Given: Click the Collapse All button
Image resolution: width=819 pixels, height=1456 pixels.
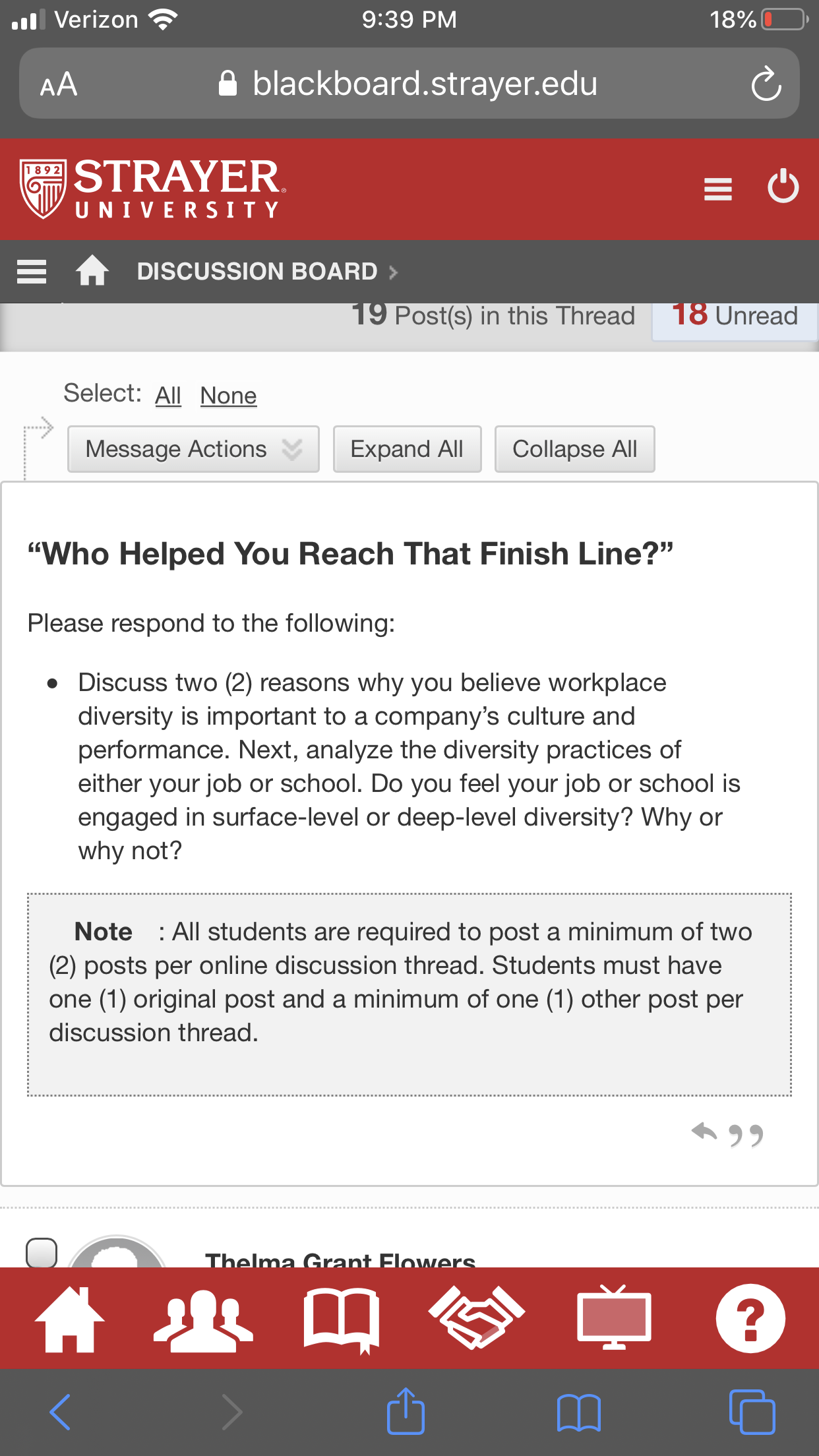Looking at the screenshot, I should point(574,449).
